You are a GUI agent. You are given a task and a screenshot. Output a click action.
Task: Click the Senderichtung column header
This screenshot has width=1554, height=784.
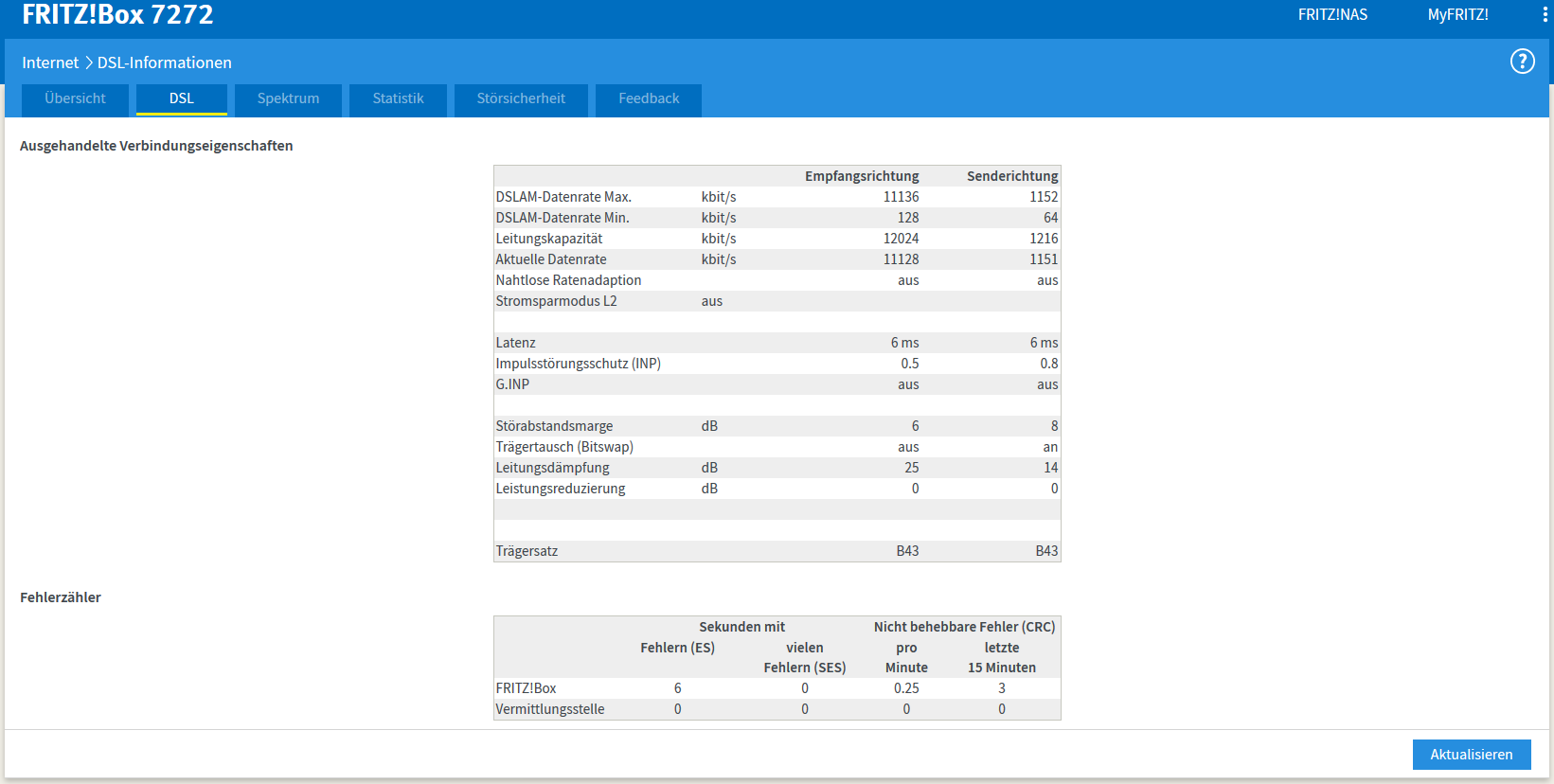1012,176
